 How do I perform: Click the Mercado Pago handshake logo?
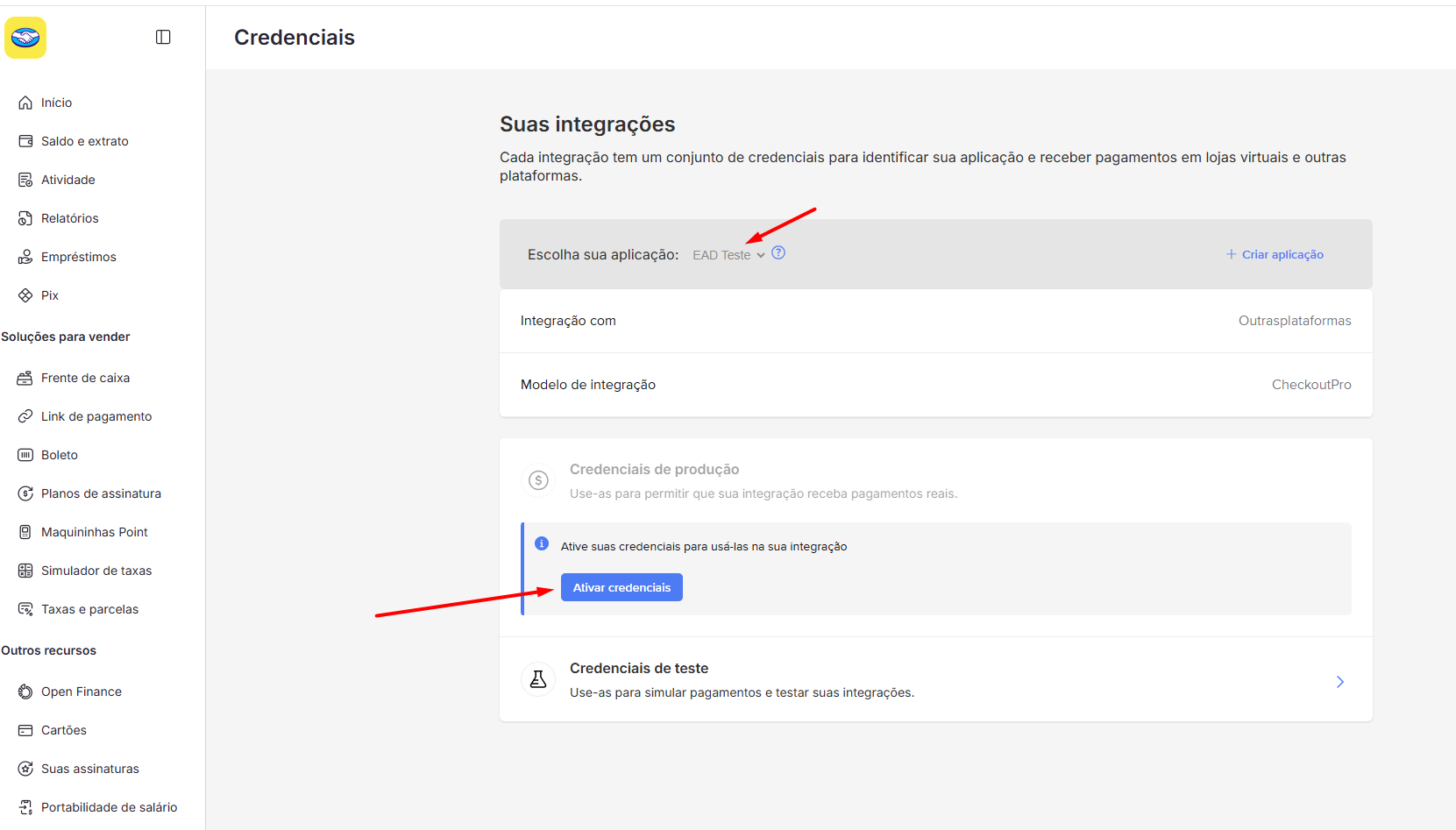pos(25,38)
